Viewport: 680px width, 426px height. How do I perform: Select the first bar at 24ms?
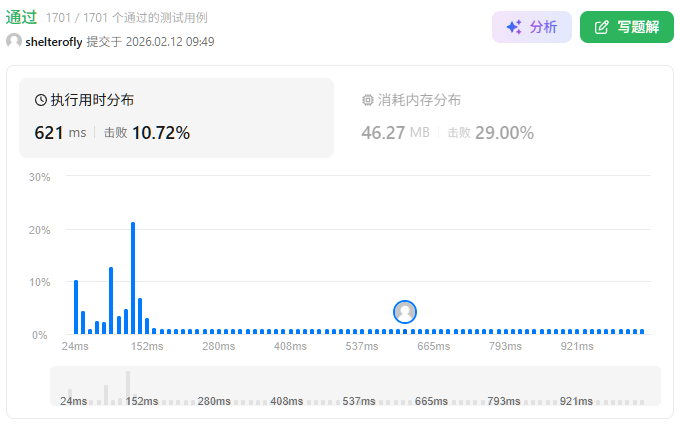tap(76, 307)
